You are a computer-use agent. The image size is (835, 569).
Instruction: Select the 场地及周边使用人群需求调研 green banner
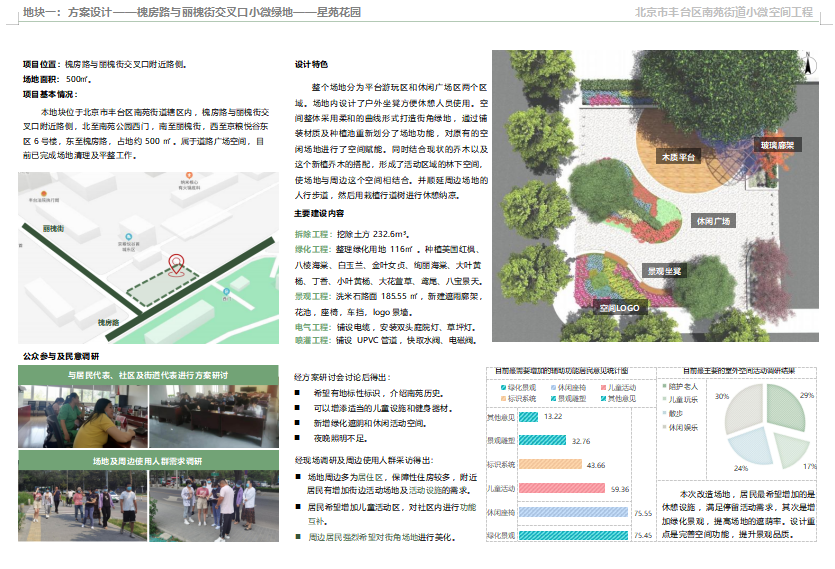(x=147, y=461)
